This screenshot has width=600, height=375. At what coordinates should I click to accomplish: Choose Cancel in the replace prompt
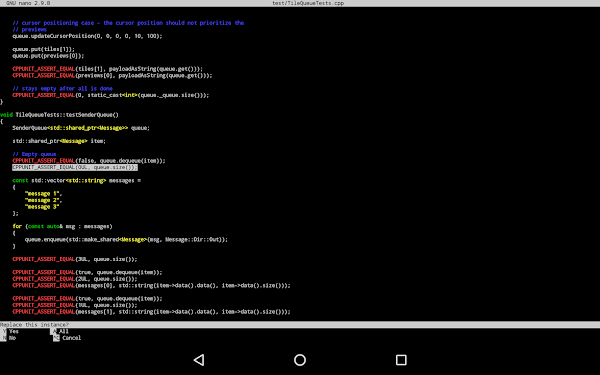(67, 338)
